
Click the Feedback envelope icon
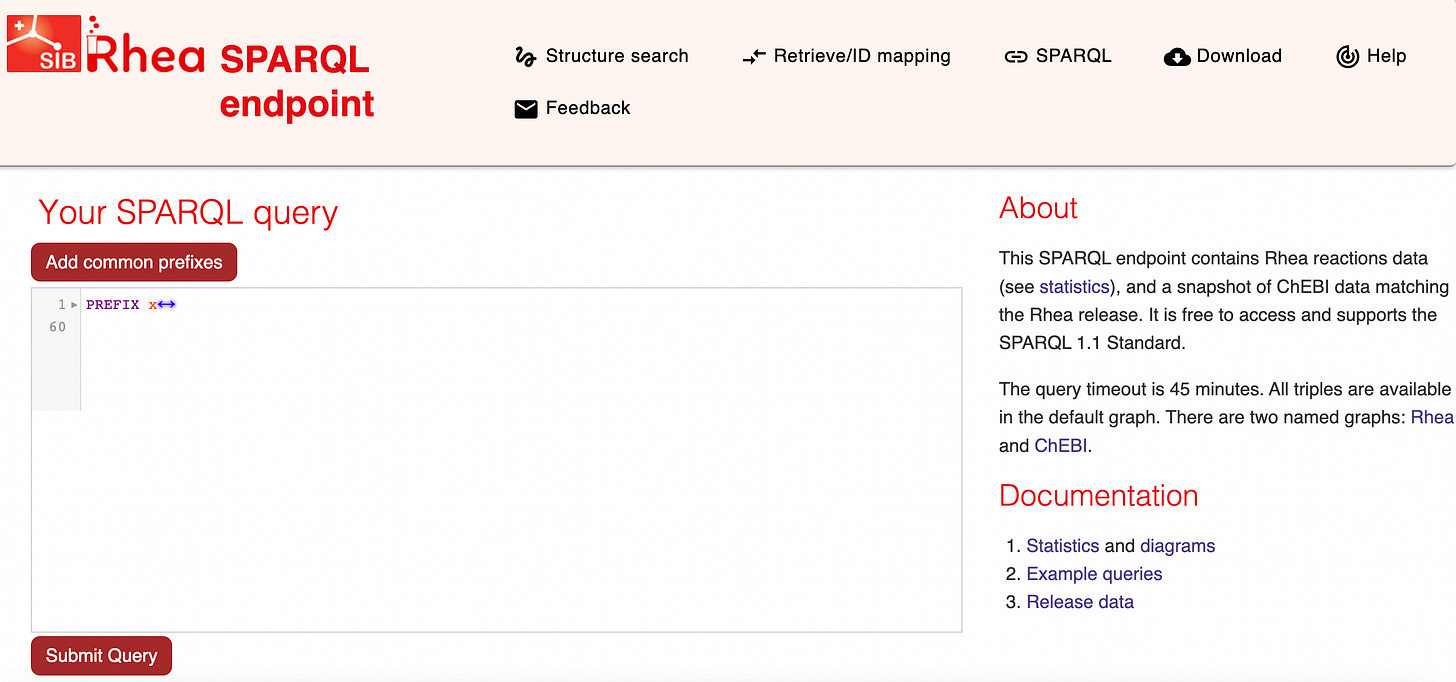pos(526,109)
